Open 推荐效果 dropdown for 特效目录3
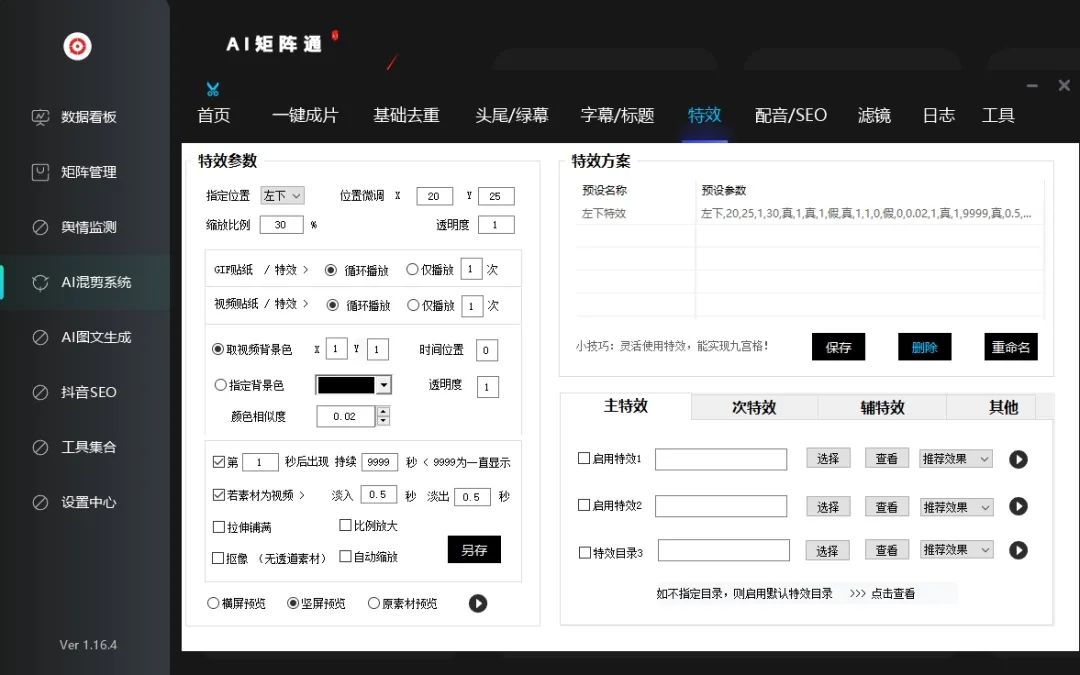Viewport: 1080px width, 675px height. click(x=957, y=550)
